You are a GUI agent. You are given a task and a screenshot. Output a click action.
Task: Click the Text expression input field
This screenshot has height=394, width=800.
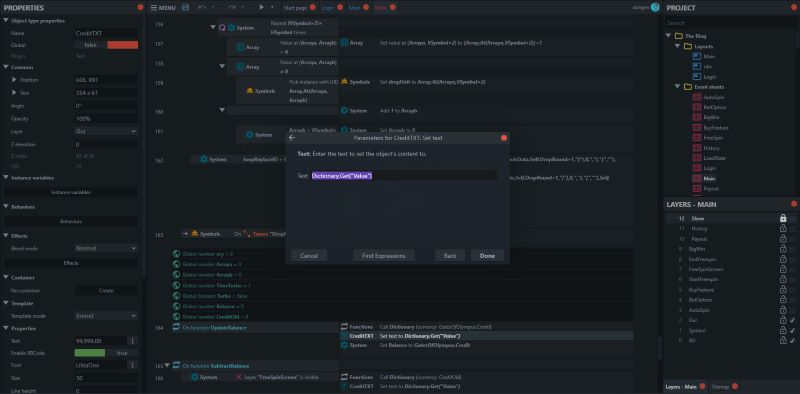coord(404,176)
